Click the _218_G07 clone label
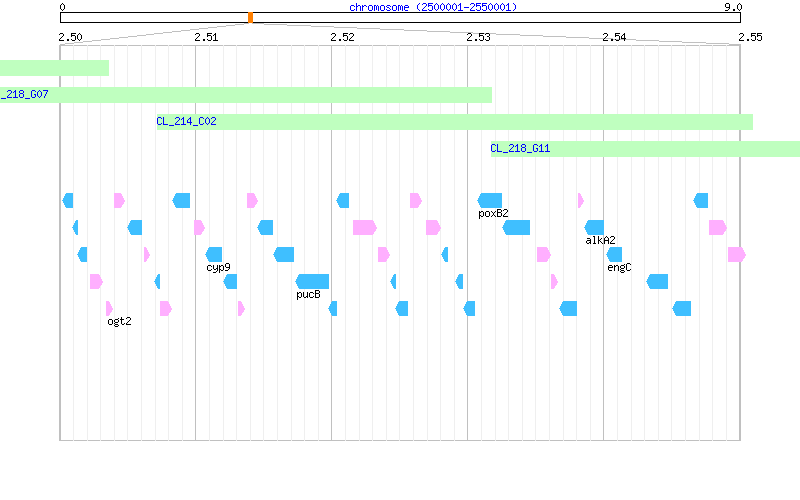The image size is (800, 500). click(x=24, y=94)
